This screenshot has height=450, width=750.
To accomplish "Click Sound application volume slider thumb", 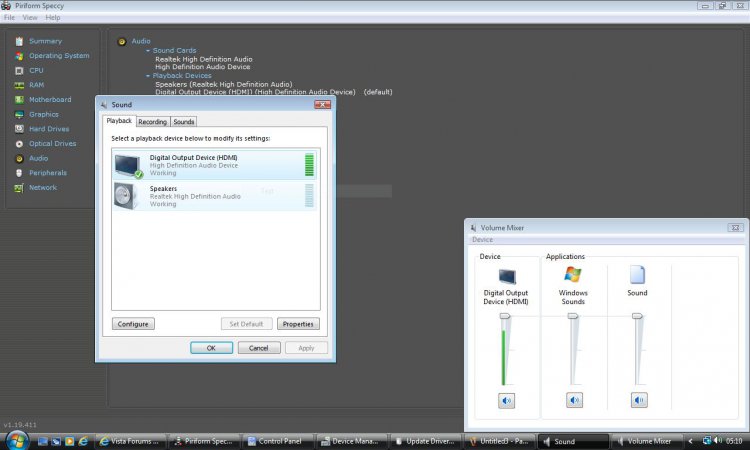I will pos(637,316).
